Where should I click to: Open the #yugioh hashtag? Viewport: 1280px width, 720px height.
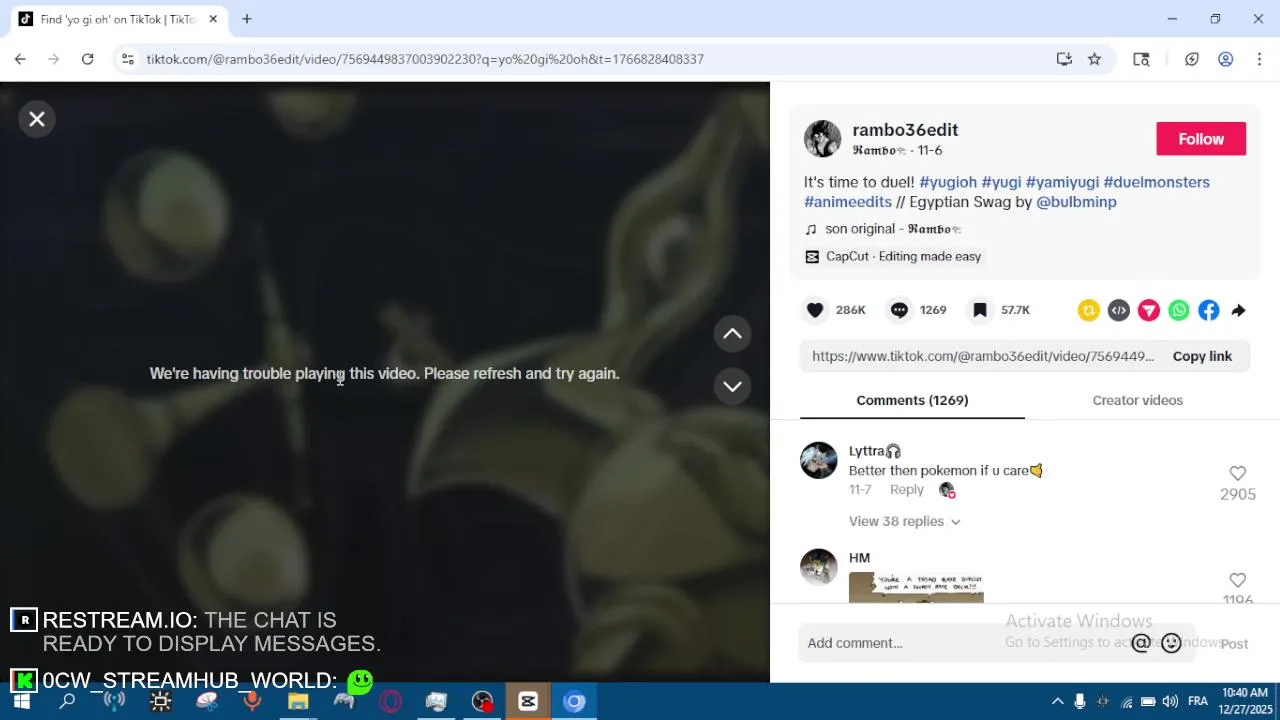948,182
